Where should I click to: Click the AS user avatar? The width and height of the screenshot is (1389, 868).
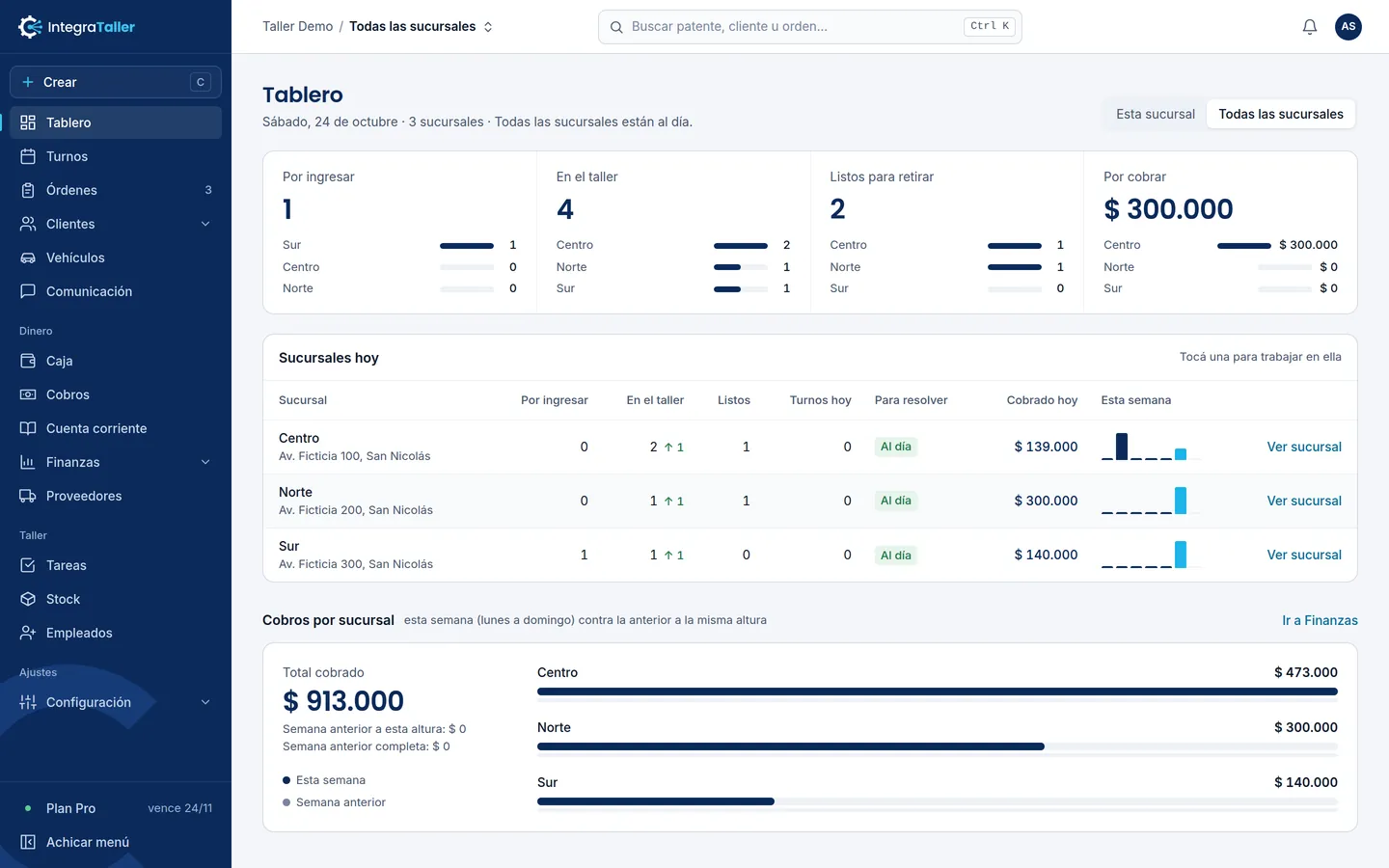click(x=1348, y=27)
